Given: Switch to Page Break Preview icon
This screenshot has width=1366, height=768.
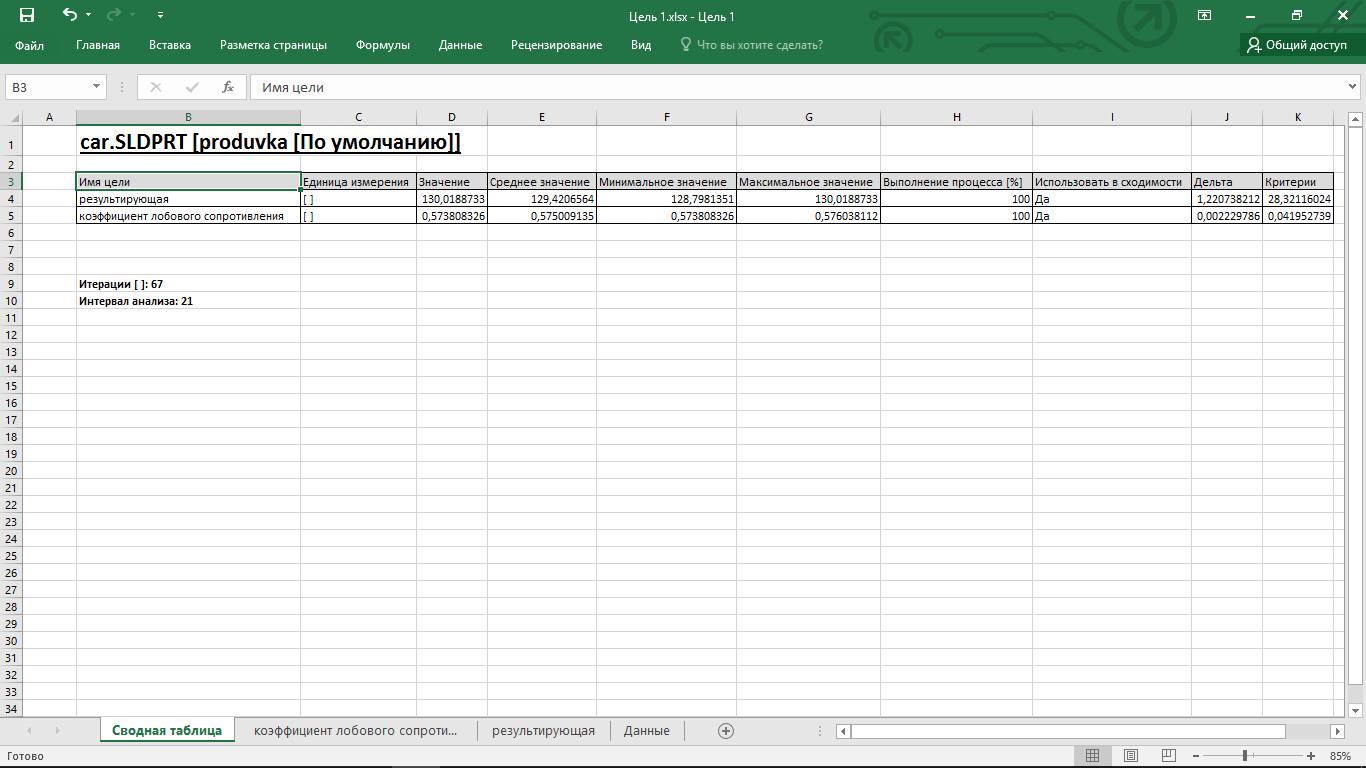Looking at the screenshot, I should click(1168, 756).
